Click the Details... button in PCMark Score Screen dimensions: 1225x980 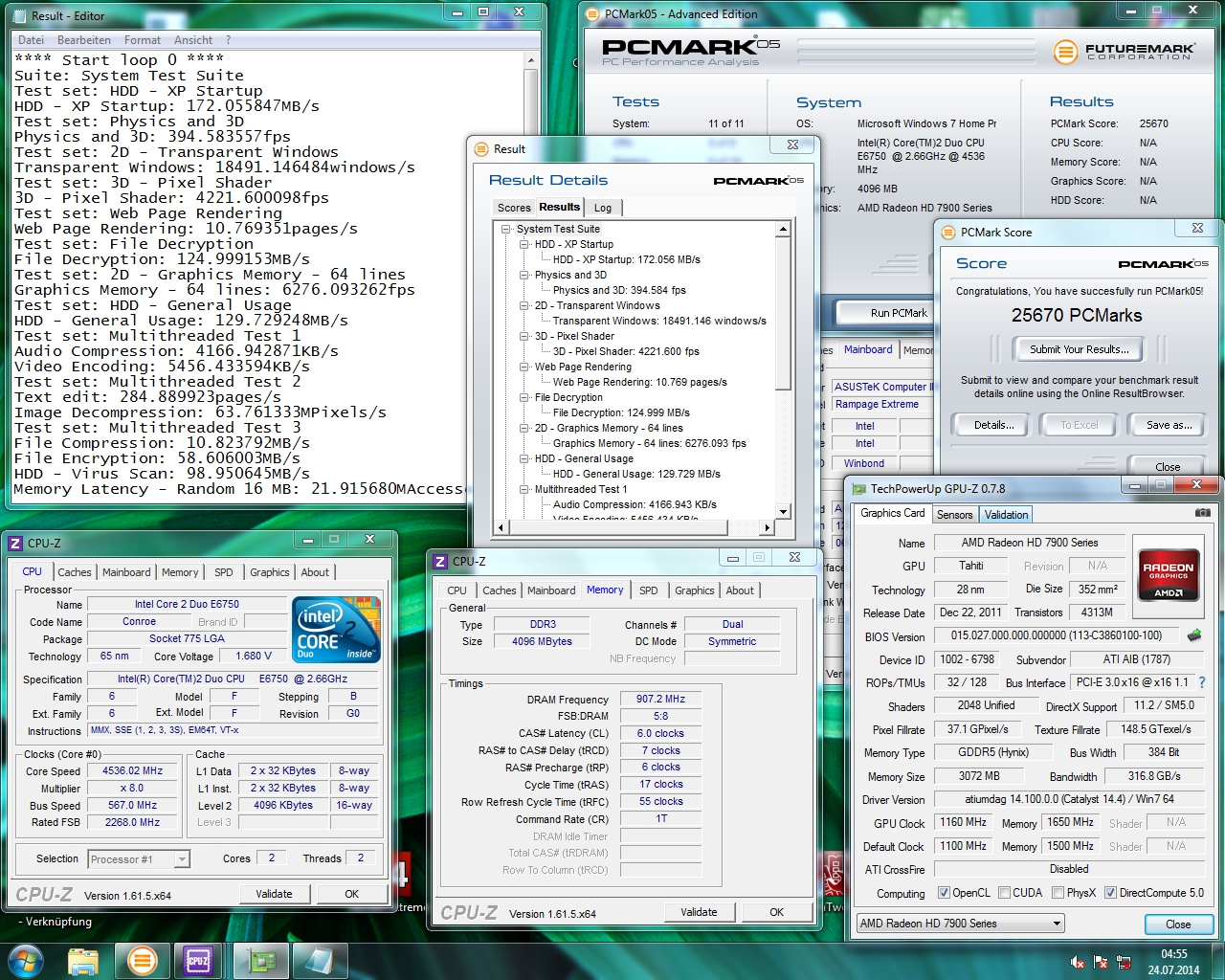coord(994,425)
